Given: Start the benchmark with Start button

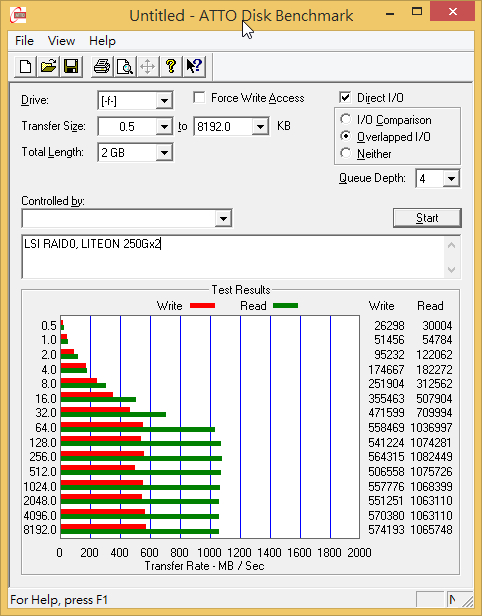Looking at the screenshot, I should pyautogui.click(x=427, y=218).
